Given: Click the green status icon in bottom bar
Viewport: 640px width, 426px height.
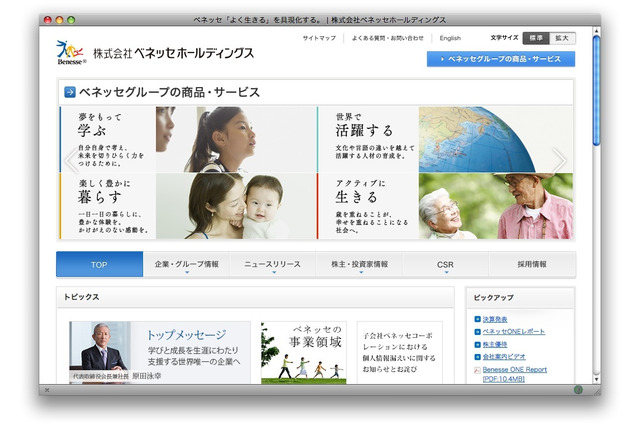Looking at the screenshot, I should (578, 390).
